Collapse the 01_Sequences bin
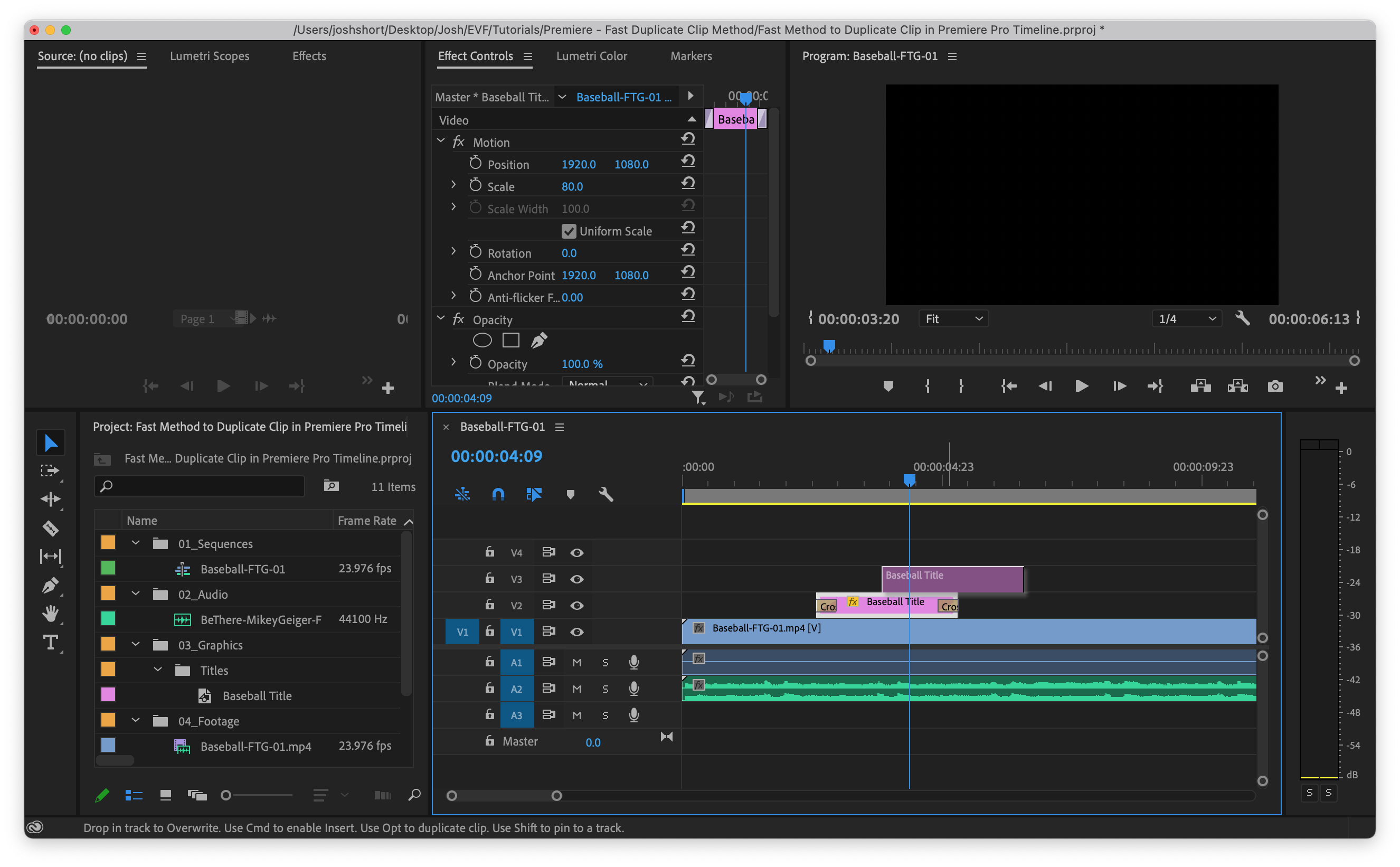 click(135, 542)
